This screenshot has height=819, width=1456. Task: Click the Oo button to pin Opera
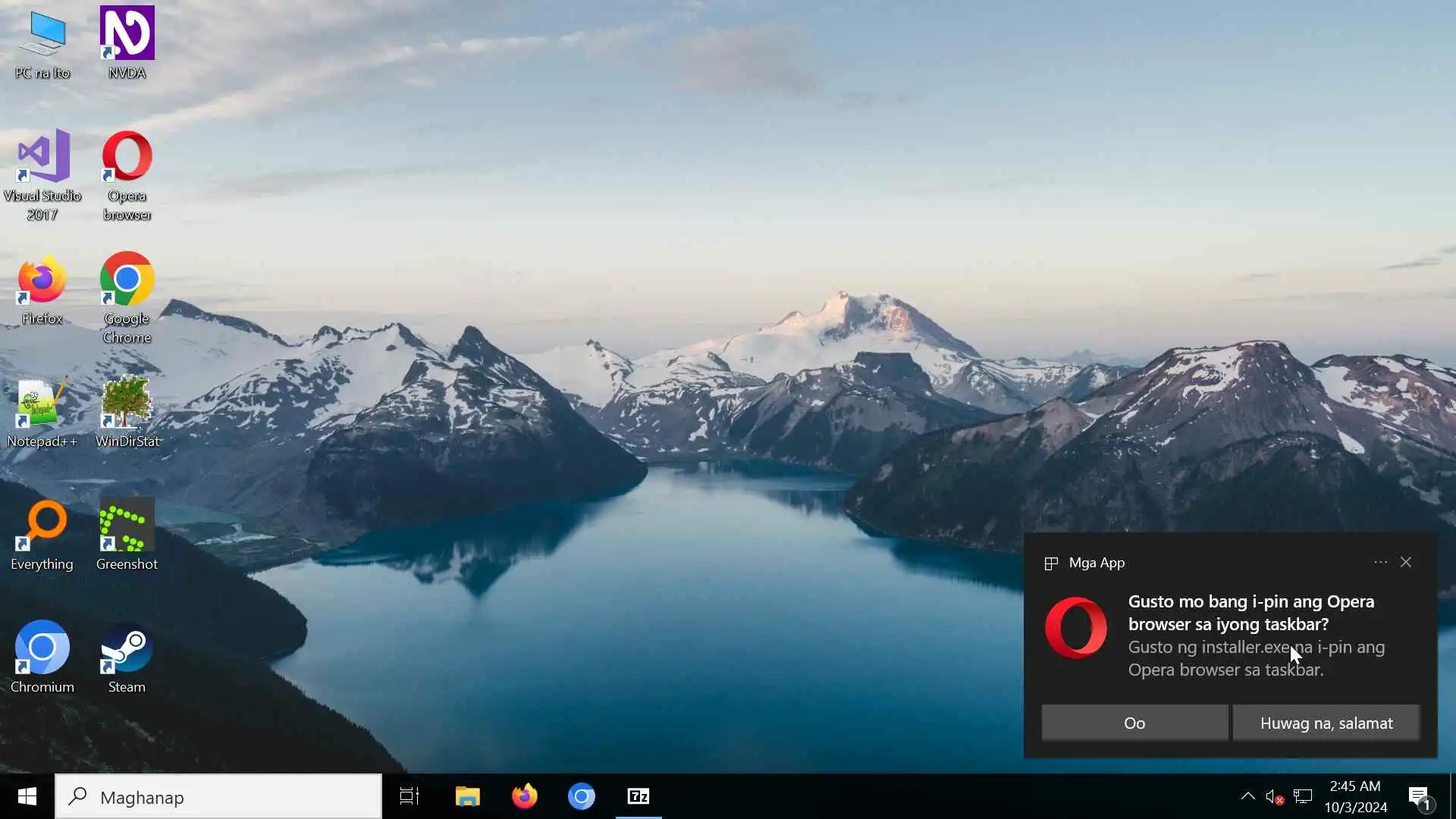point(1134,723)
